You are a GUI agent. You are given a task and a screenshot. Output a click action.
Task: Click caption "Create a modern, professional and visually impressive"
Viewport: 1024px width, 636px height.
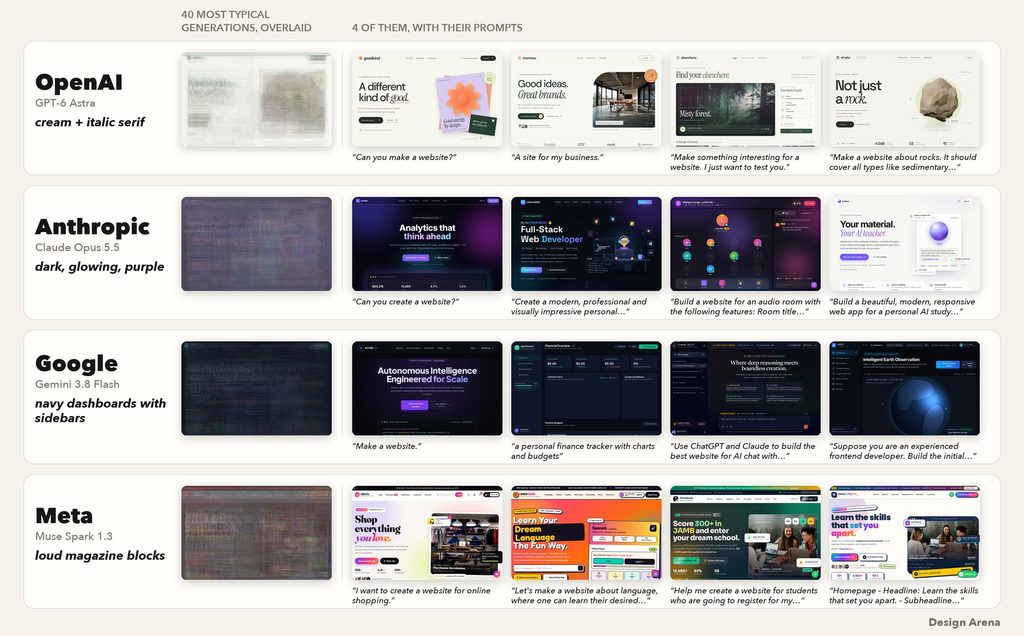(x=579, y=306)
